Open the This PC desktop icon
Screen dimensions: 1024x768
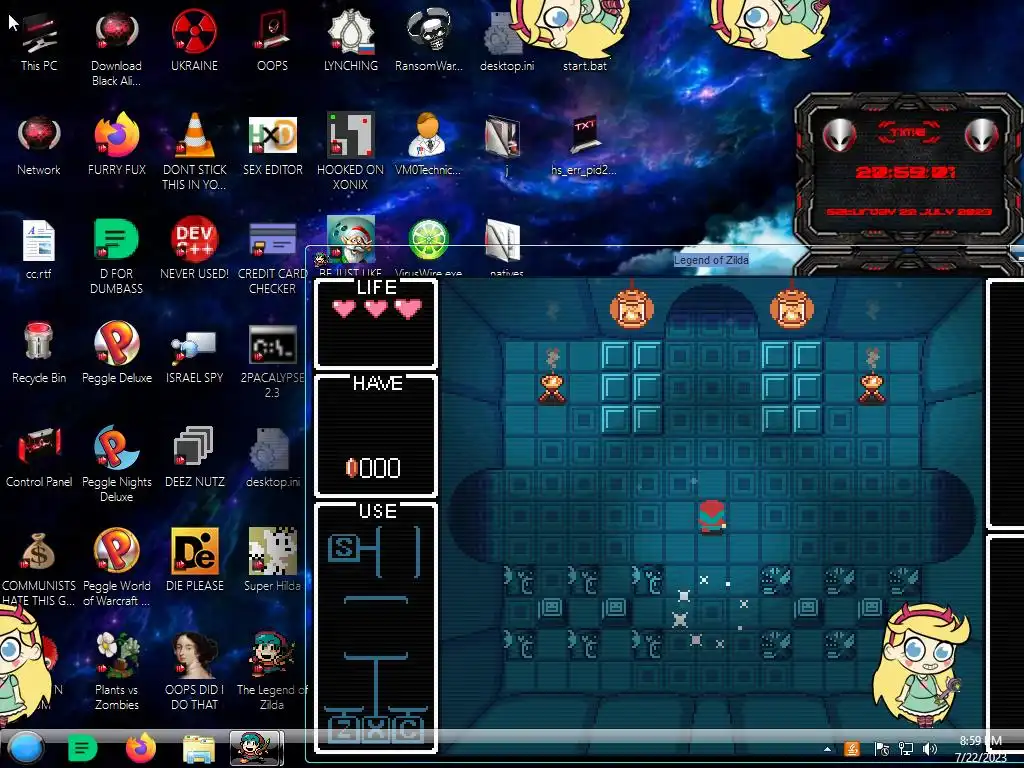coord(39,39)
